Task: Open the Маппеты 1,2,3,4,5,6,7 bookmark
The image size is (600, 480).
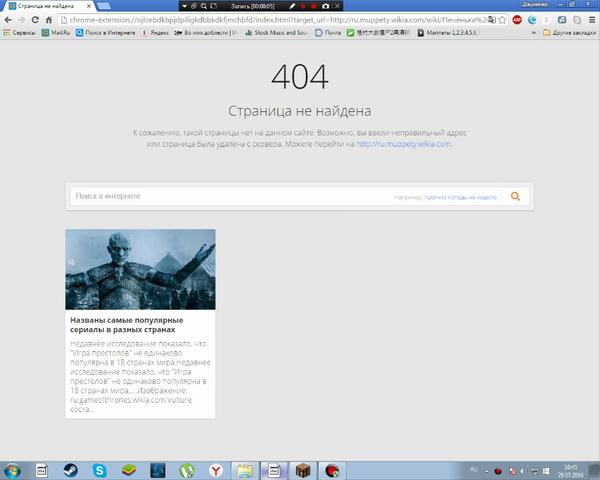Action: coord(448,33)
